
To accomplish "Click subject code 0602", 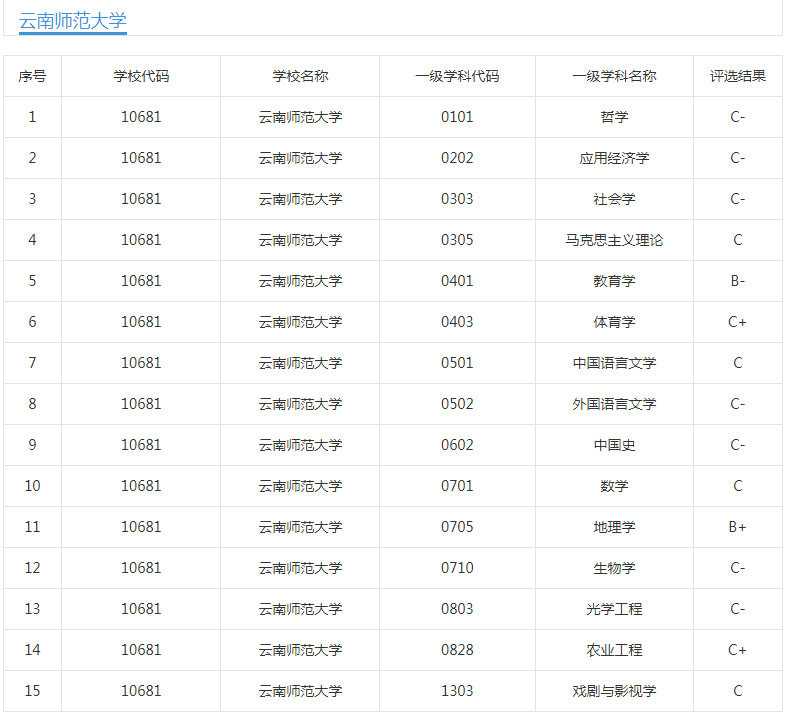I will pos(457,445).
